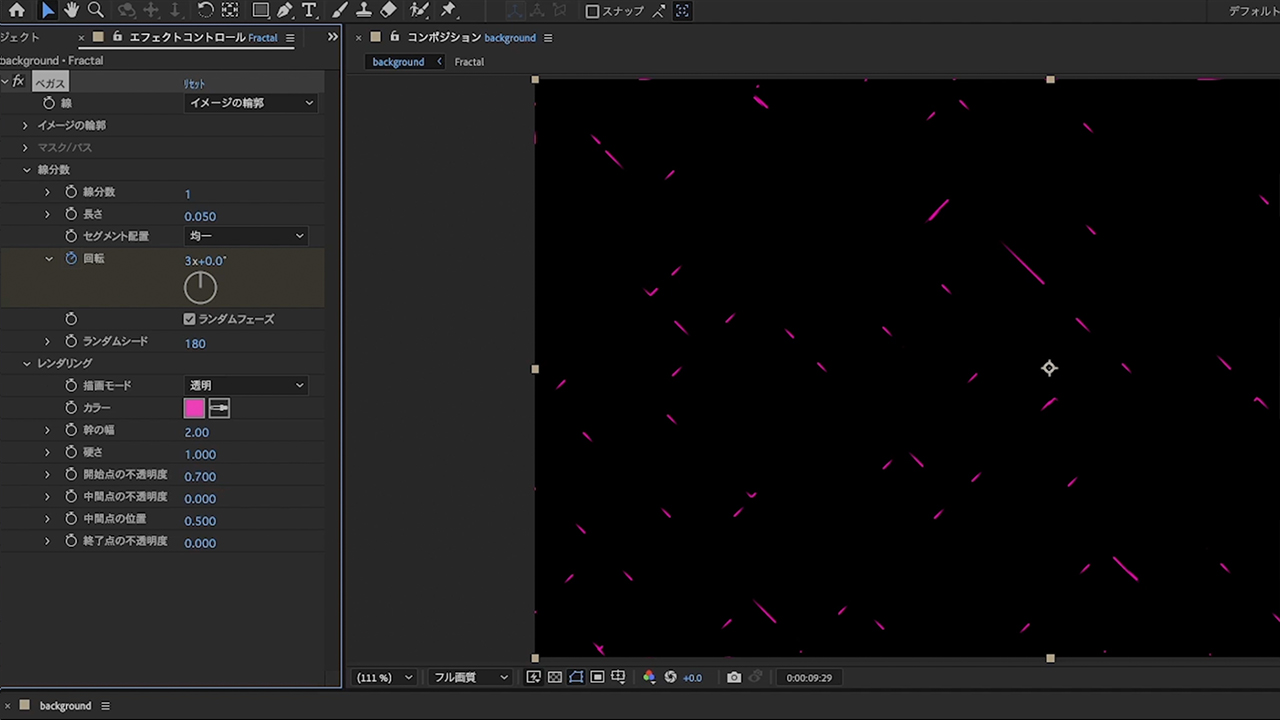This screenshot has width=1280, height=720.
Task: Open the background timeline tab
Action: [x=65, y=706]
